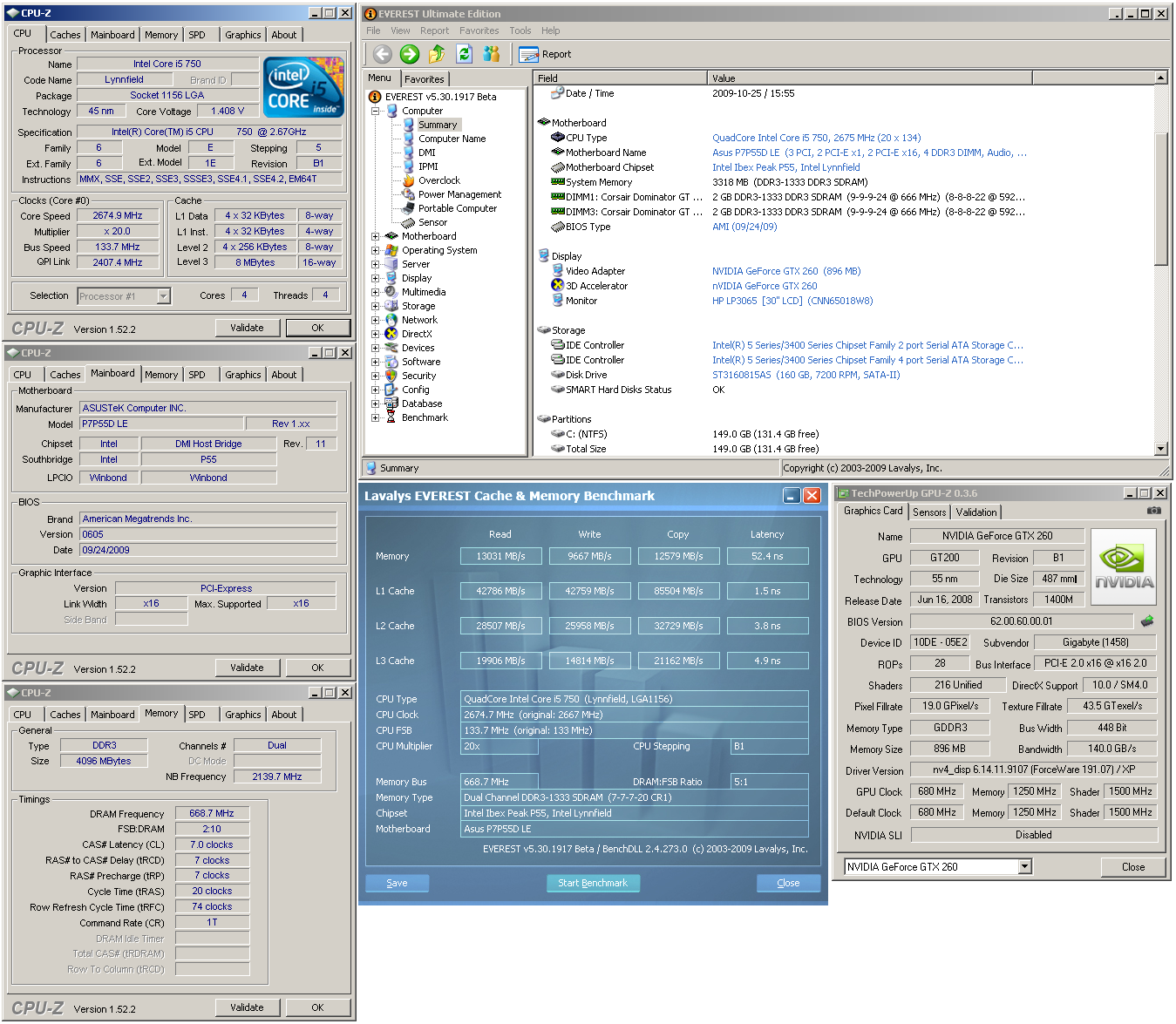Click Start Benchmark button
1176x1024 pixels.
593,883
